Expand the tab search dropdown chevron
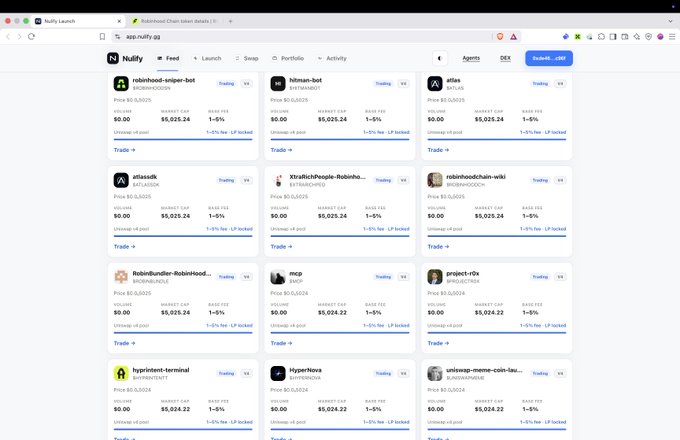680x440 pixels. (x=670, y=21)
